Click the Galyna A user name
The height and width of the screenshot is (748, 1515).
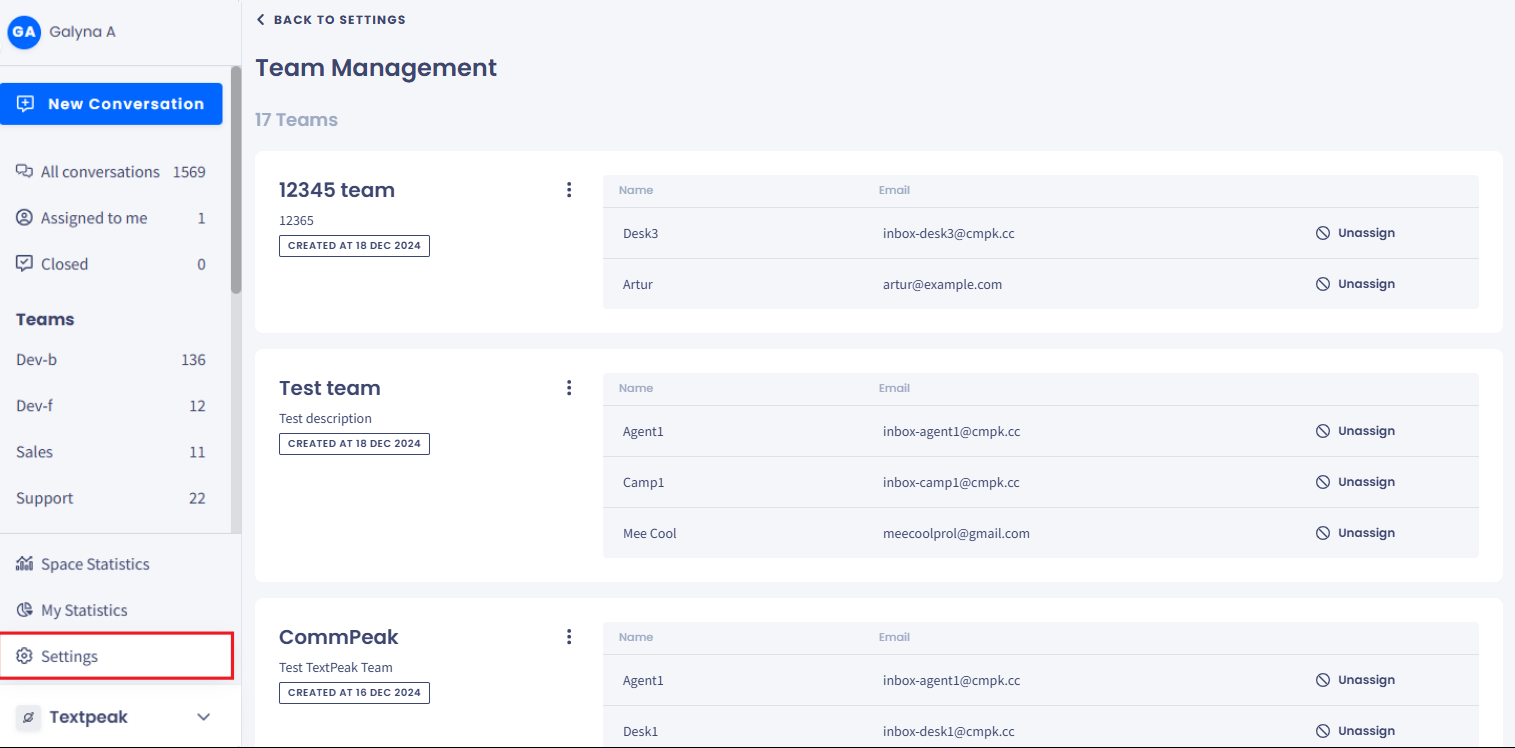click(x=82, y=32)
